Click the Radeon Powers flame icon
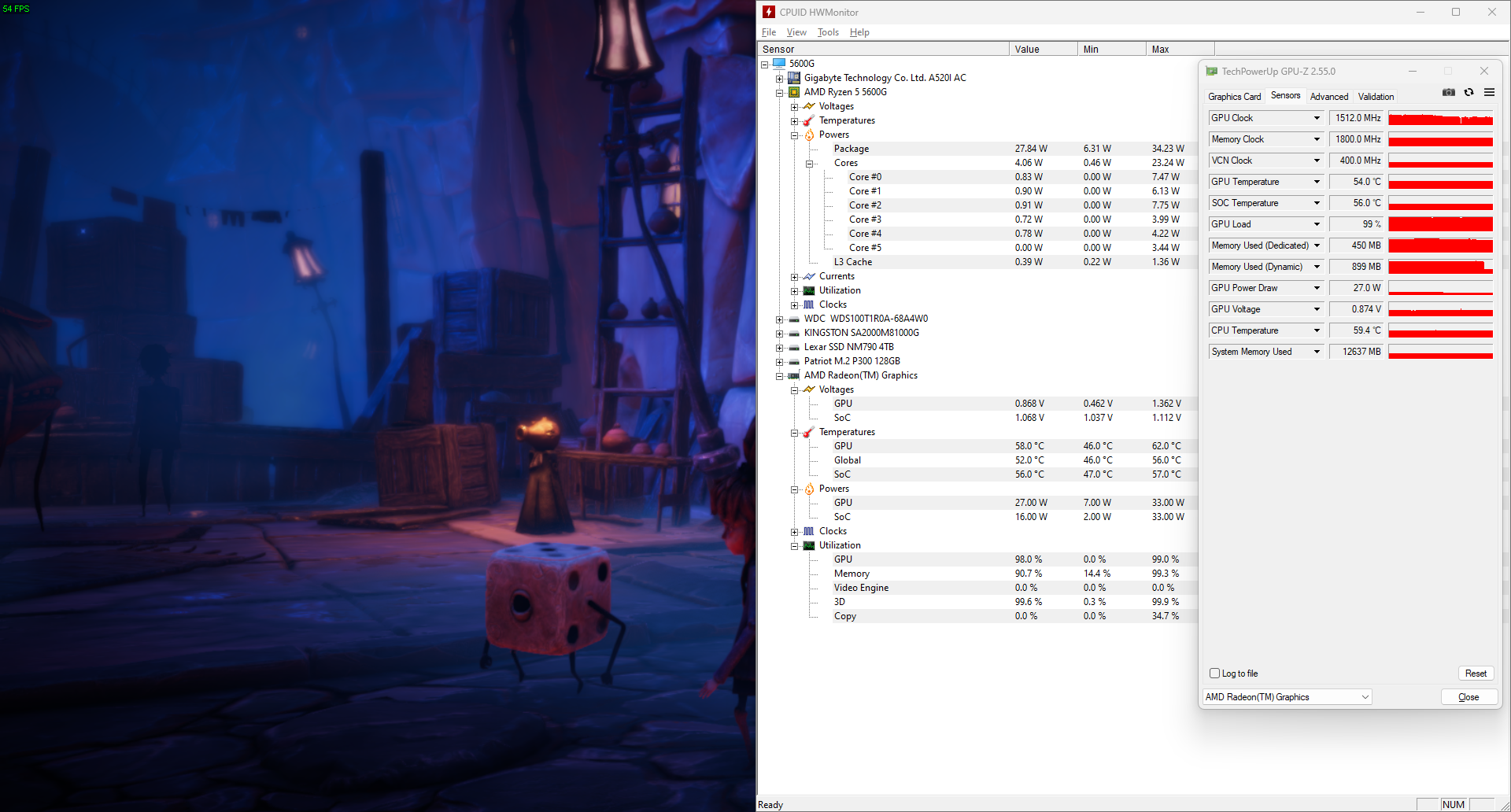The width and height of the screenshot is (1511, 812). (x=809, y=489)
